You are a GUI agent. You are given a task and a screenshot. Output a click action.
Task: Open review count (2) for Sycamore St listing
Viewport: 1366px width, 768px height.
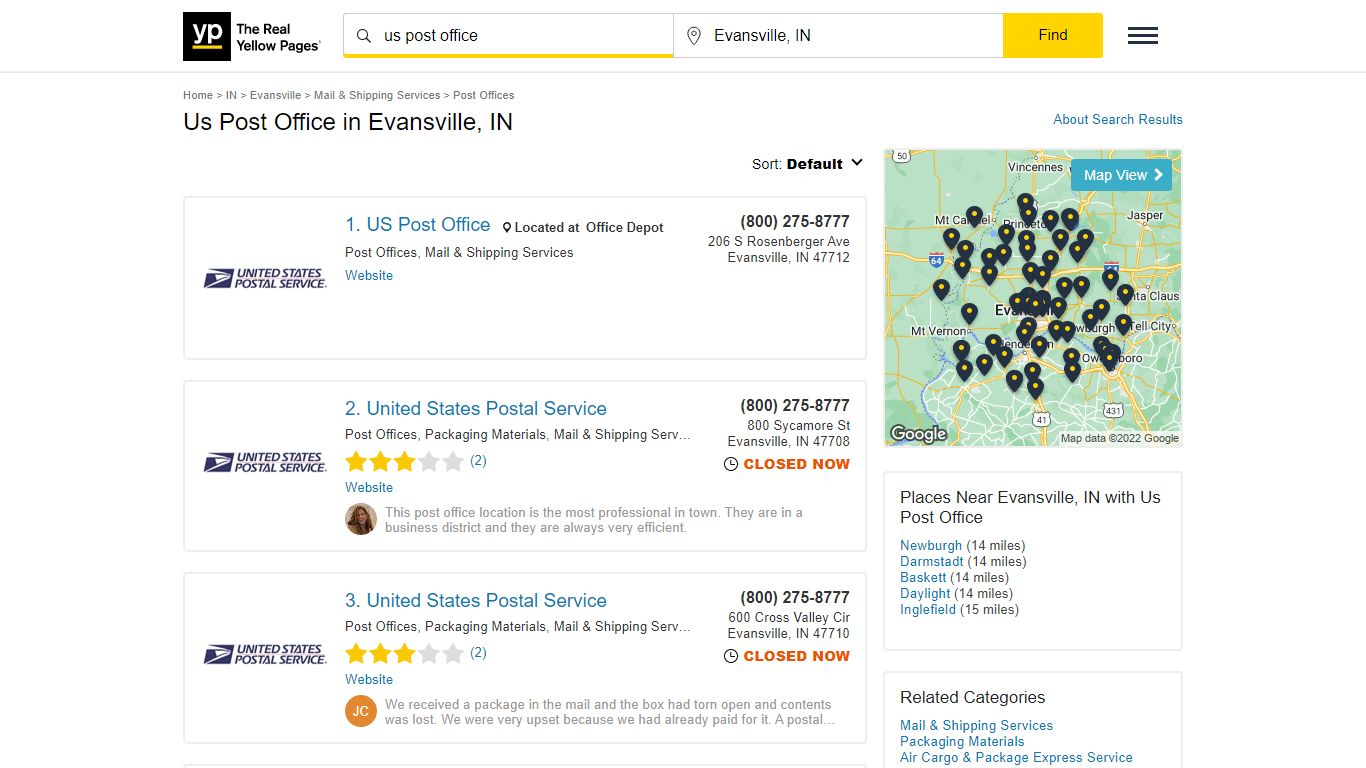point(478,461)
